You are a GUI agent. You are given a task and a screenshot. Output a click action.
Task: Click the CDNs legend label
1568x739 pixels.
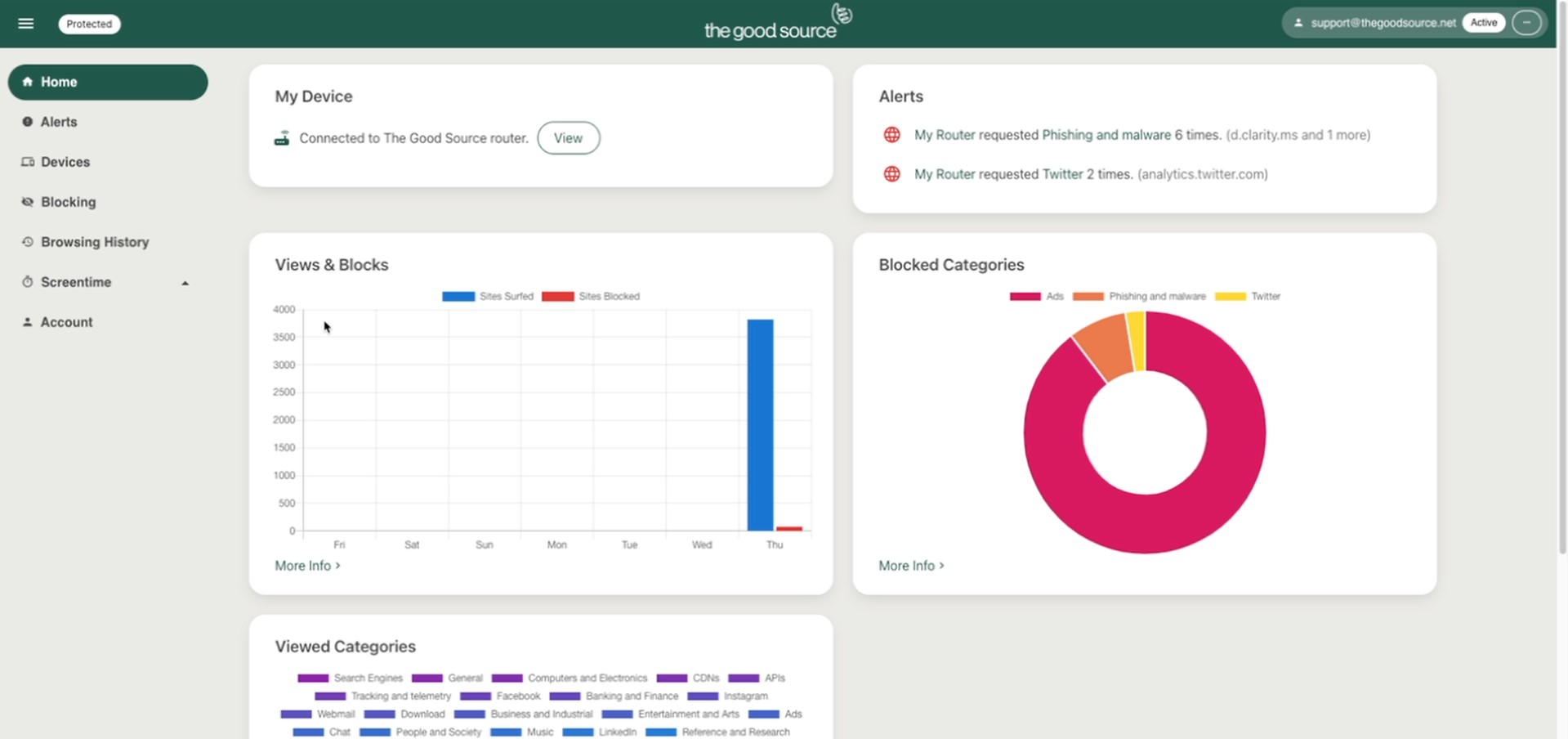pyautogui.click(x=706, y=679)
